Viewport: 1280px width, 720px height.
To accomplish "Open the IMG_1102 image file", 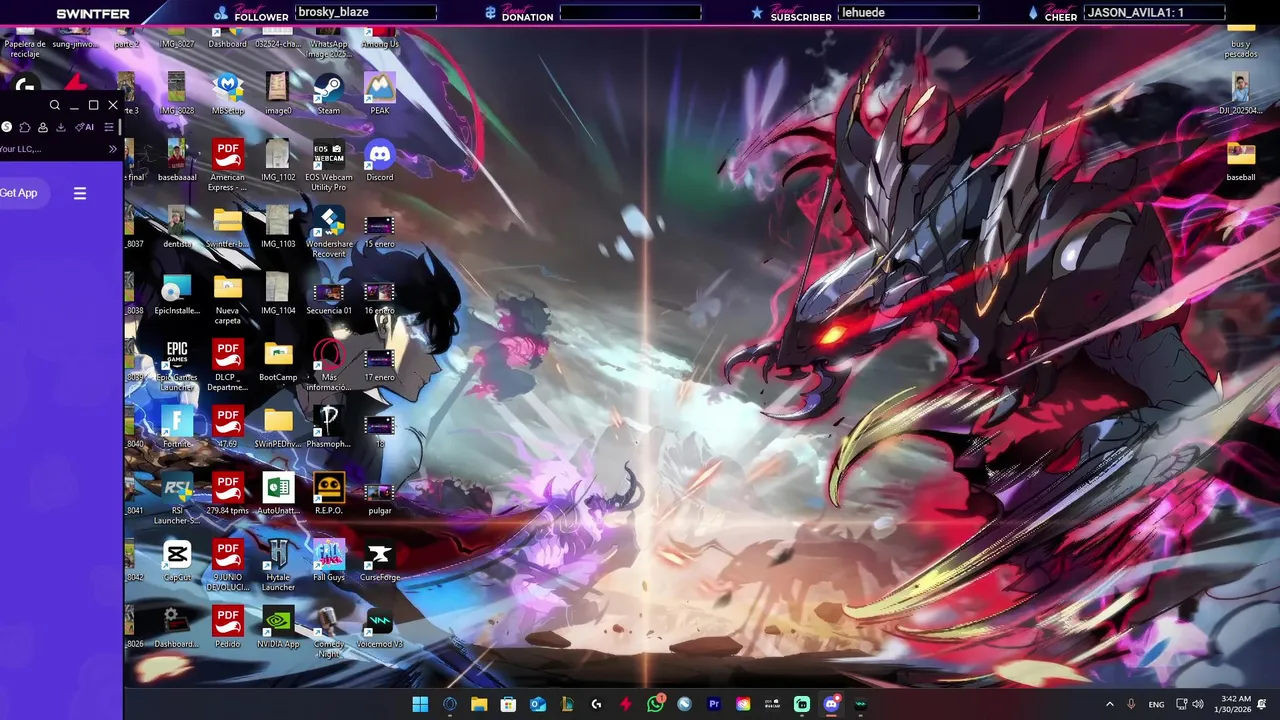I will point(278,161).
